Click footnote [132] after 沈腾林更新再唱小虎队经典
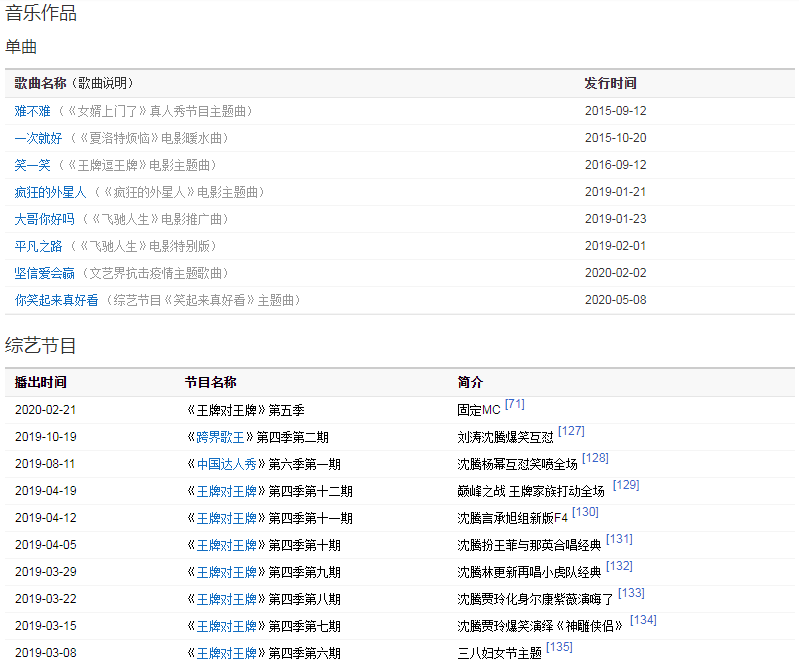This screenshot has width=799, height=664. point(619,566)
